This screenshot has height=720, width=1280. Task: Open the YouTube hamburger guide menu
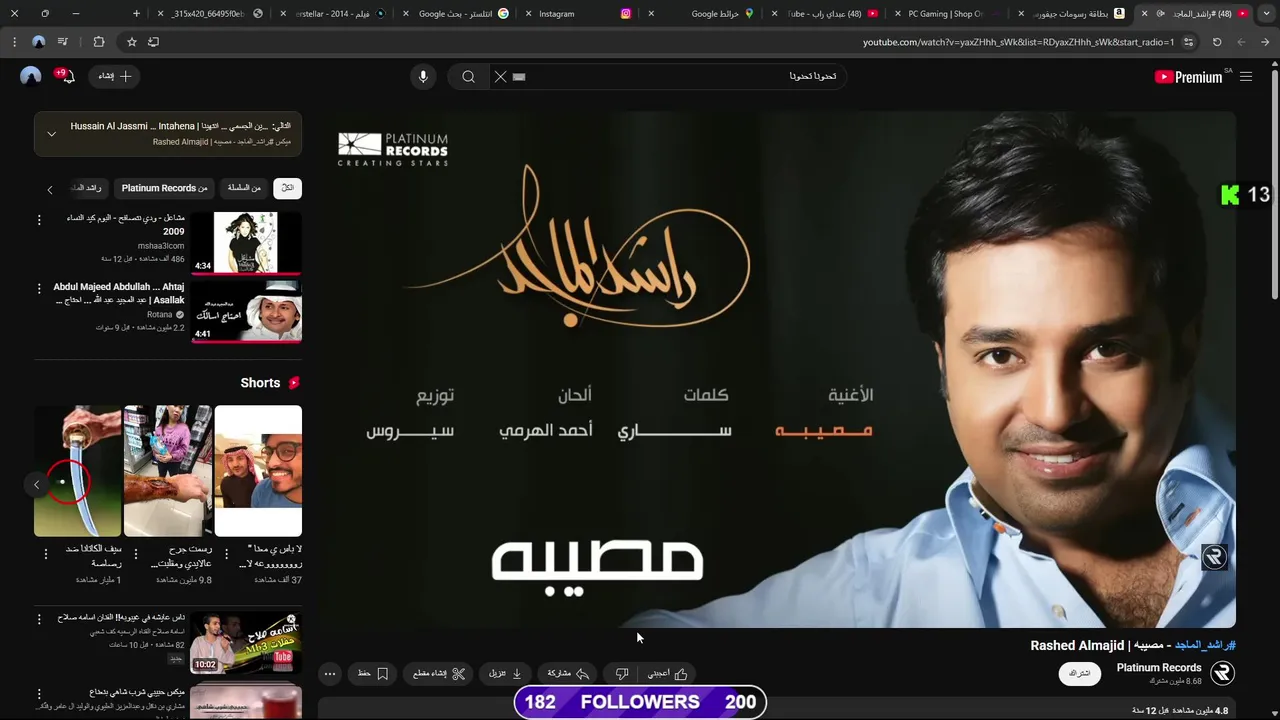coord(1245,77)
